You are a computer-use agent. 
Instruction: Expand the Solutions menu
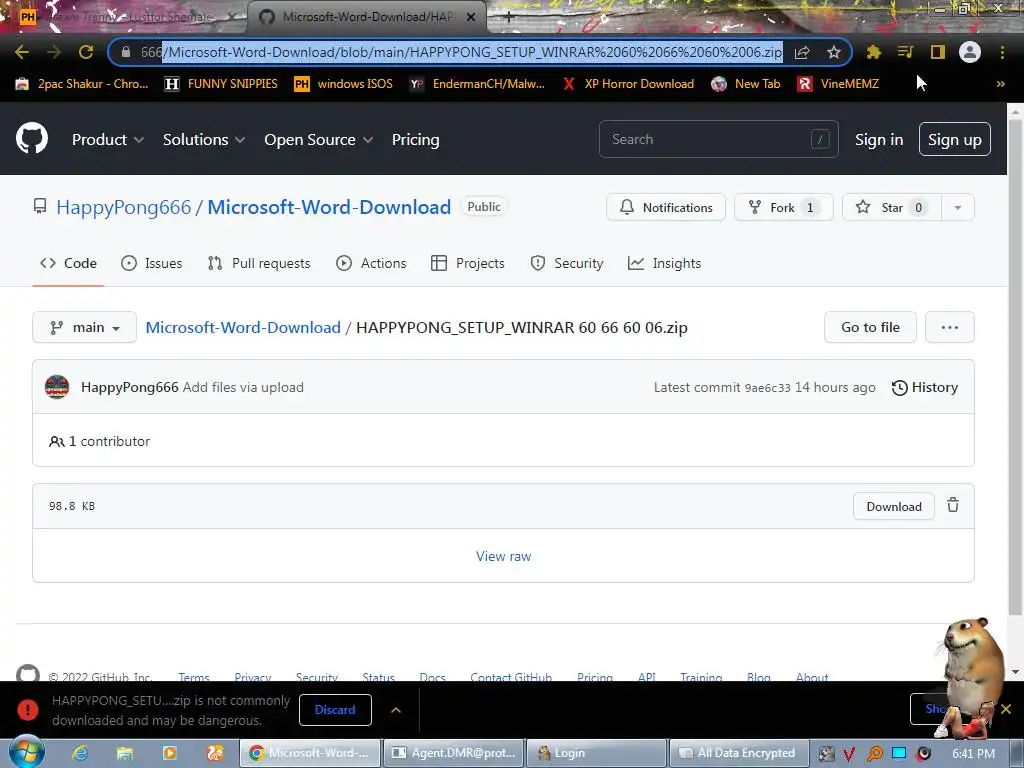click(204, 140)
